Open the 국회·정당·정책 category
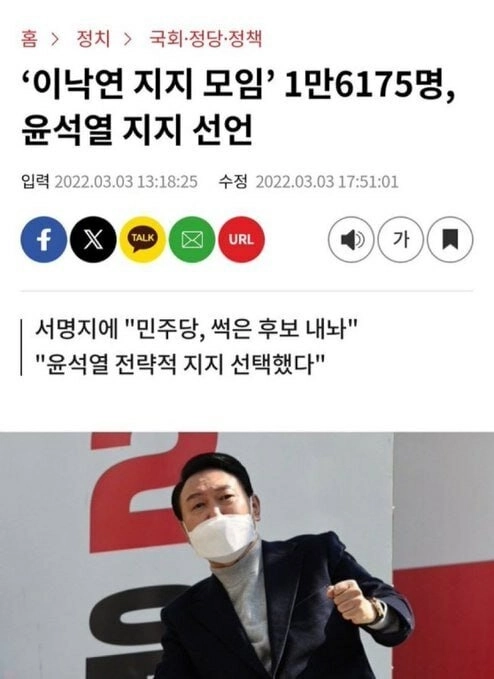 click(206, 39)
